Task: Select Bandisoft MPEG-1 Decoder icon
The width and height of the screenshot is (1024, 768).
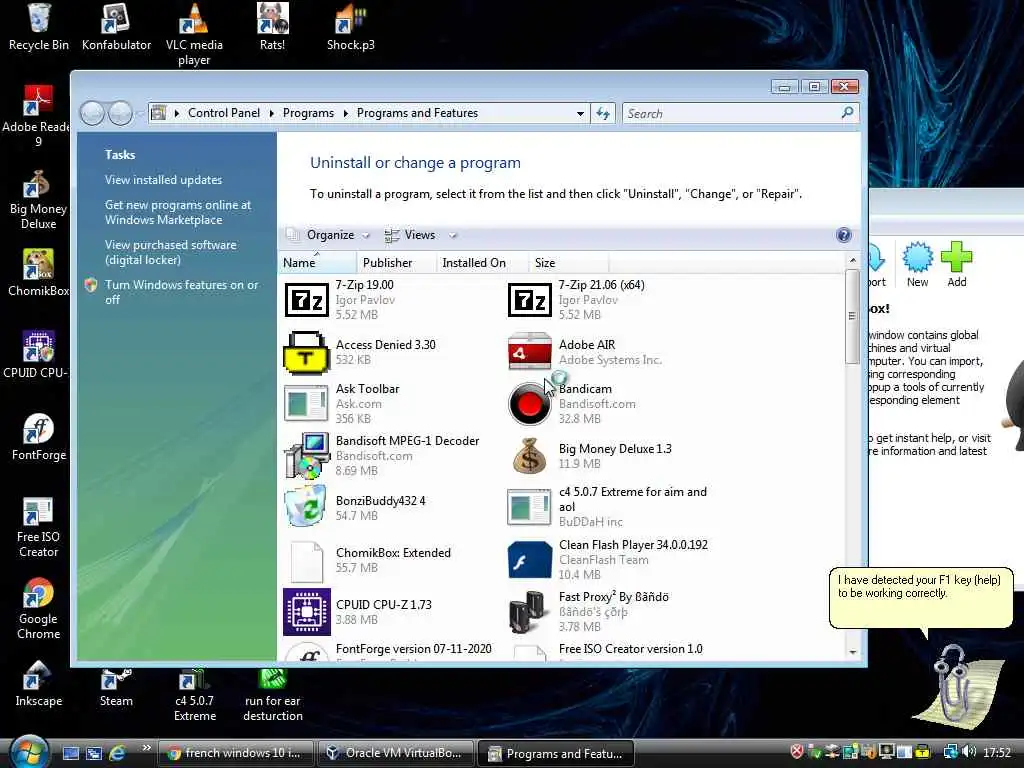Action: 307,456
